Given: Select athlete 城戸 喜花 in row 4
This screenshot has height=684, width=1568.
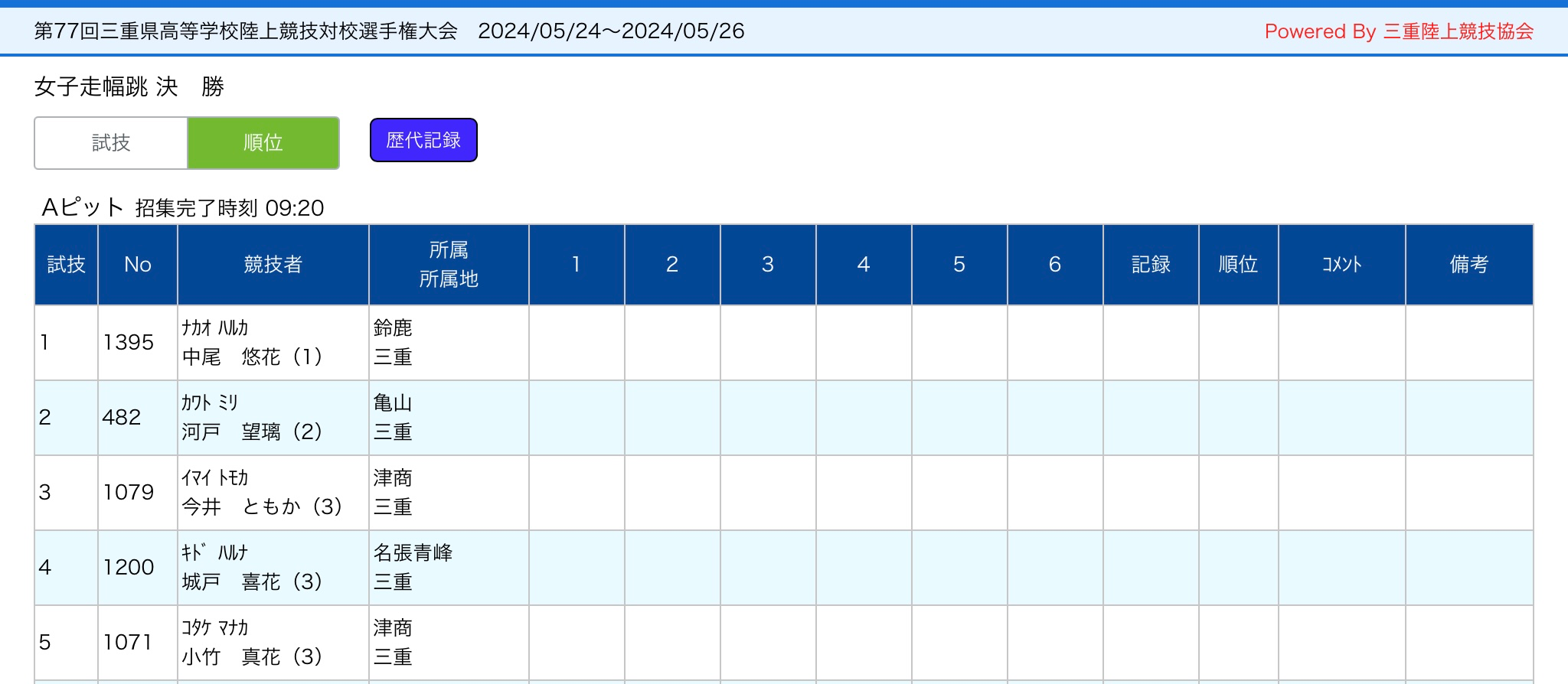Looking at the screenshot, I should click(252, 581).
